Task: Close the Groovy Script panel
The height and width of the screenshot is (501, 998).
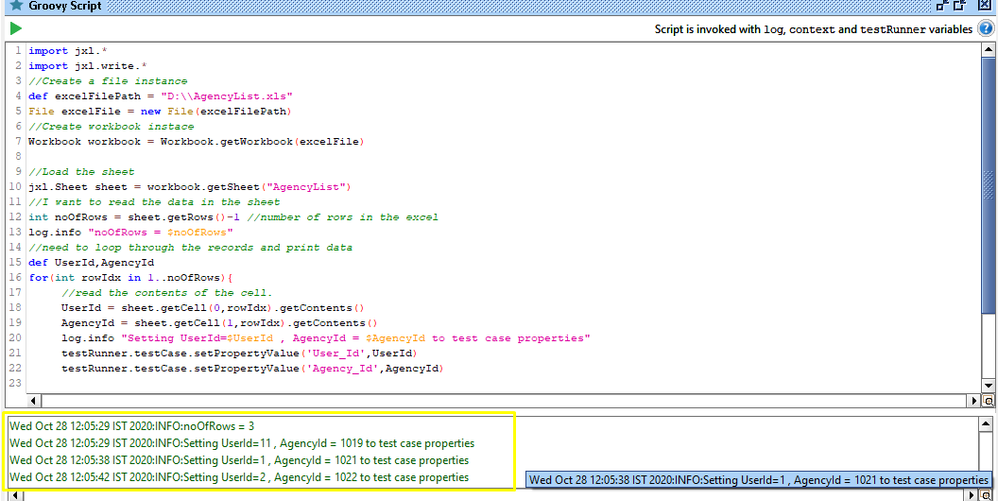Action: [986, 7]
